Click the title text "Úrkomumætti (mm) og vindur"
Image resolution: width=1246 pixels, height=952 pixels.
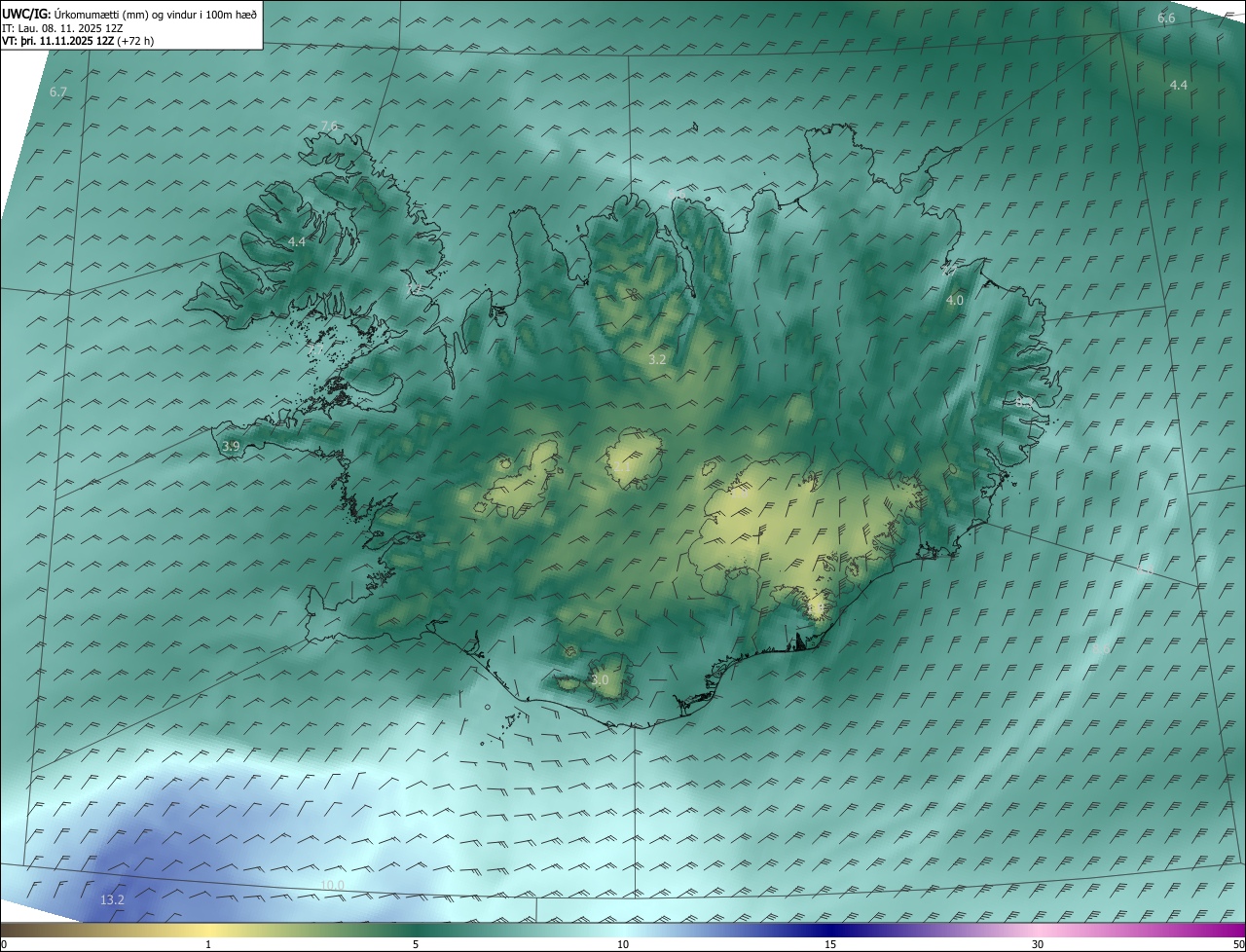[126, 15]
